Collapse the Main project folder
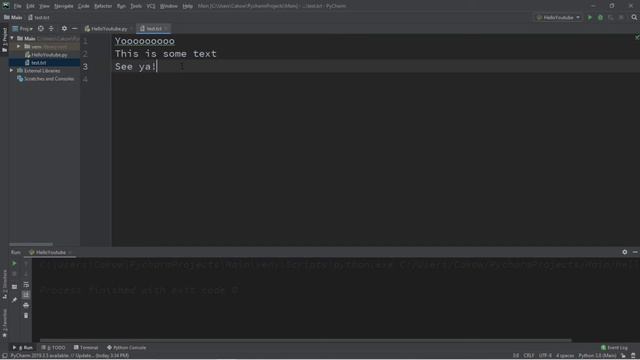The image size is (640, 360). [12, 38]
